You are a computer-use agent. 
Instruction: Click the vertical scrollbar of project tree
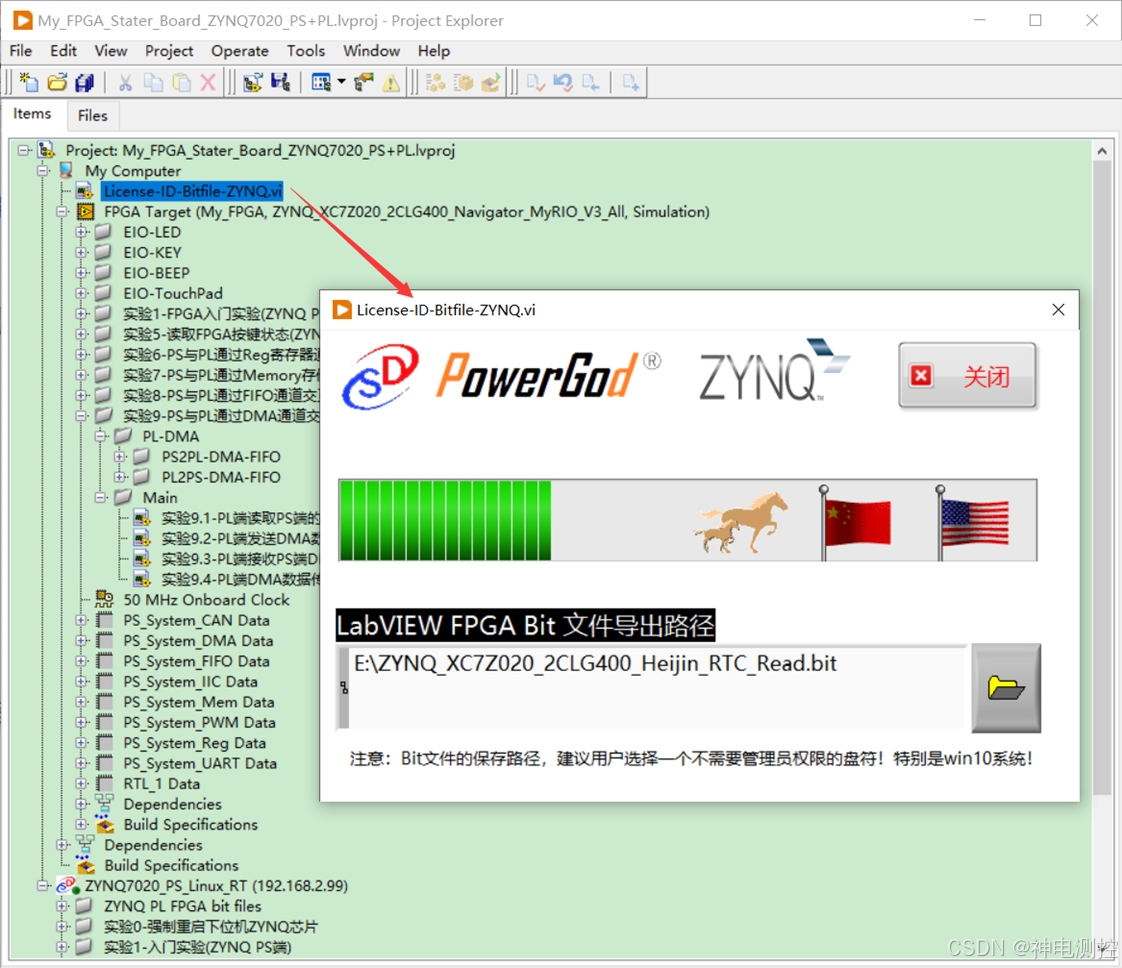click(x=1102, y=478)
